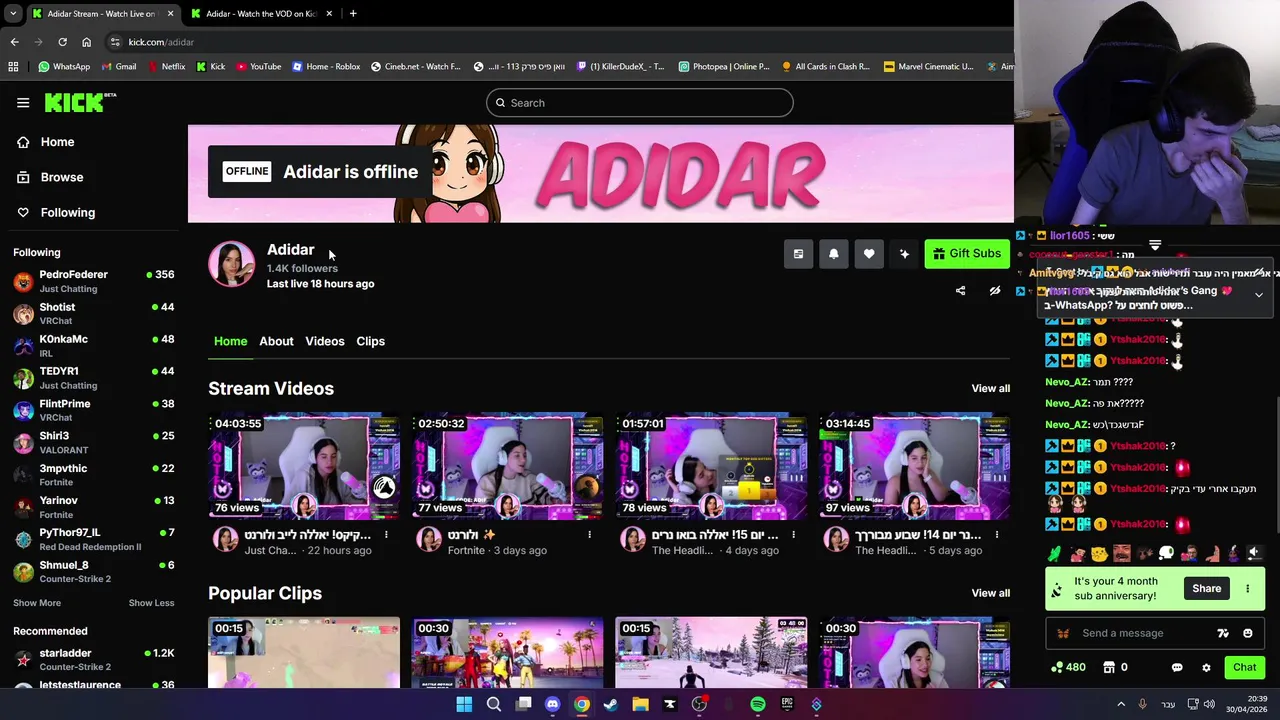Open the Windows Start menu
Image resolution: width=1280 pixels, height=720 pixels.
point(464,704)
